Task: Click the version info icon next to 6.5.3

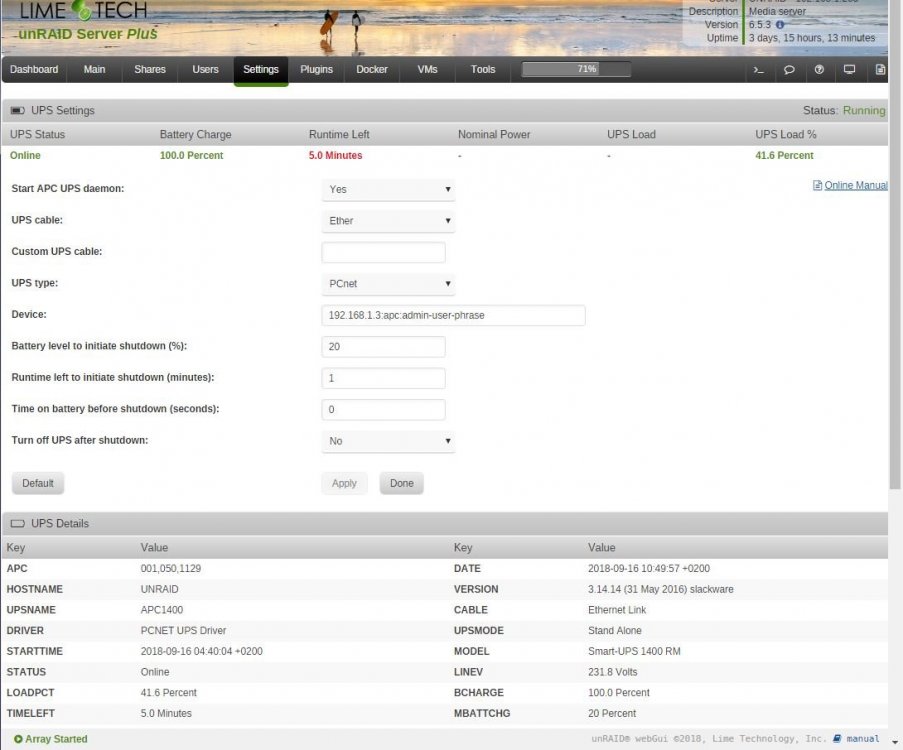Action: 780,25
